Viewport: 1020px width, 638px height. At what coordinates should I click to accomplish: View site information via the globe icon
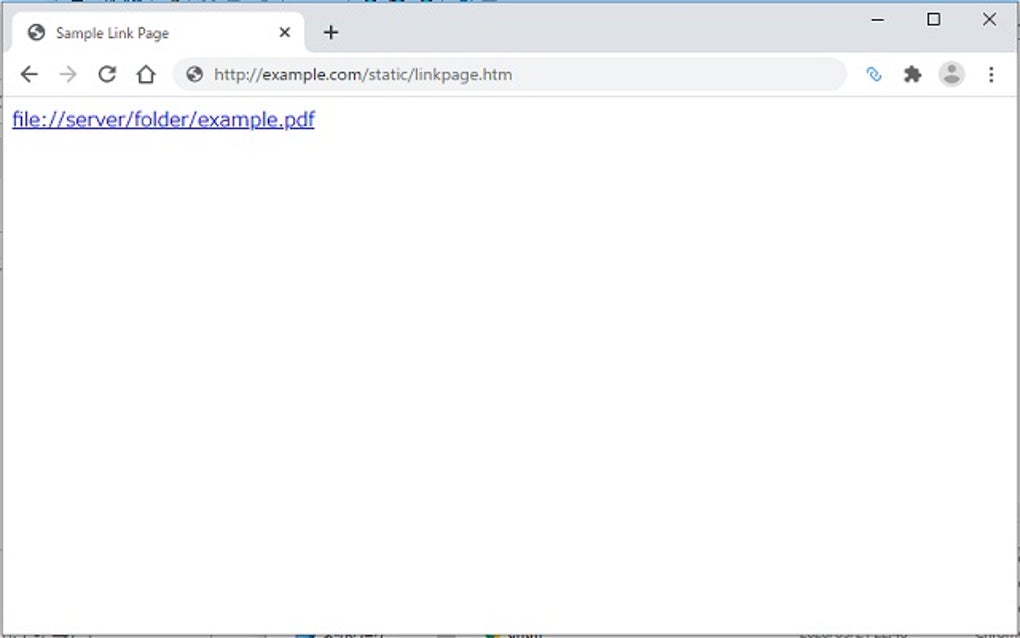coord(193,74)
